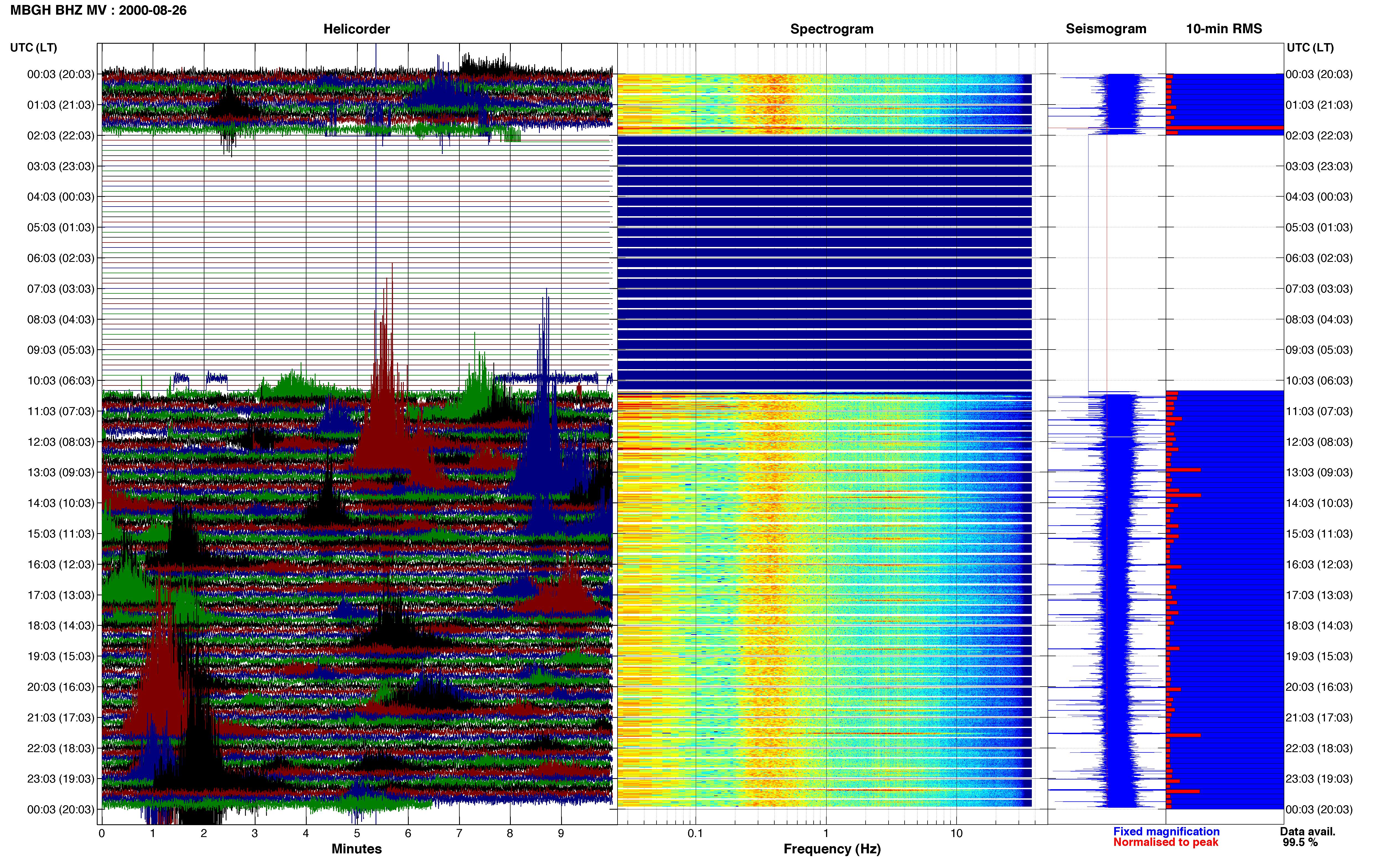Image resolution: width=1388 pixels, height=868 pixels.
Task: Click frequency tick label '1' on spectrogram
Action: [826, 833]
